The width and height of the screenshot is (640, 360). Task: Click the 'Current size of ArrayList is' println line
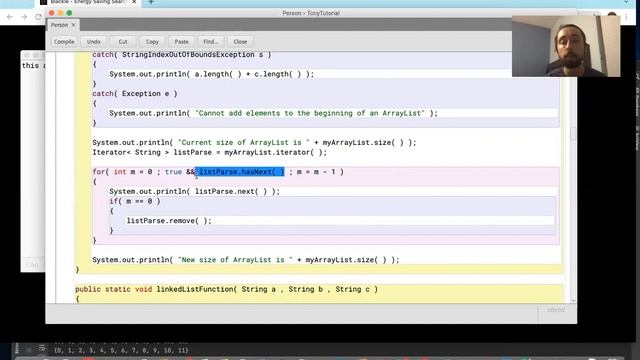(254, 142)
